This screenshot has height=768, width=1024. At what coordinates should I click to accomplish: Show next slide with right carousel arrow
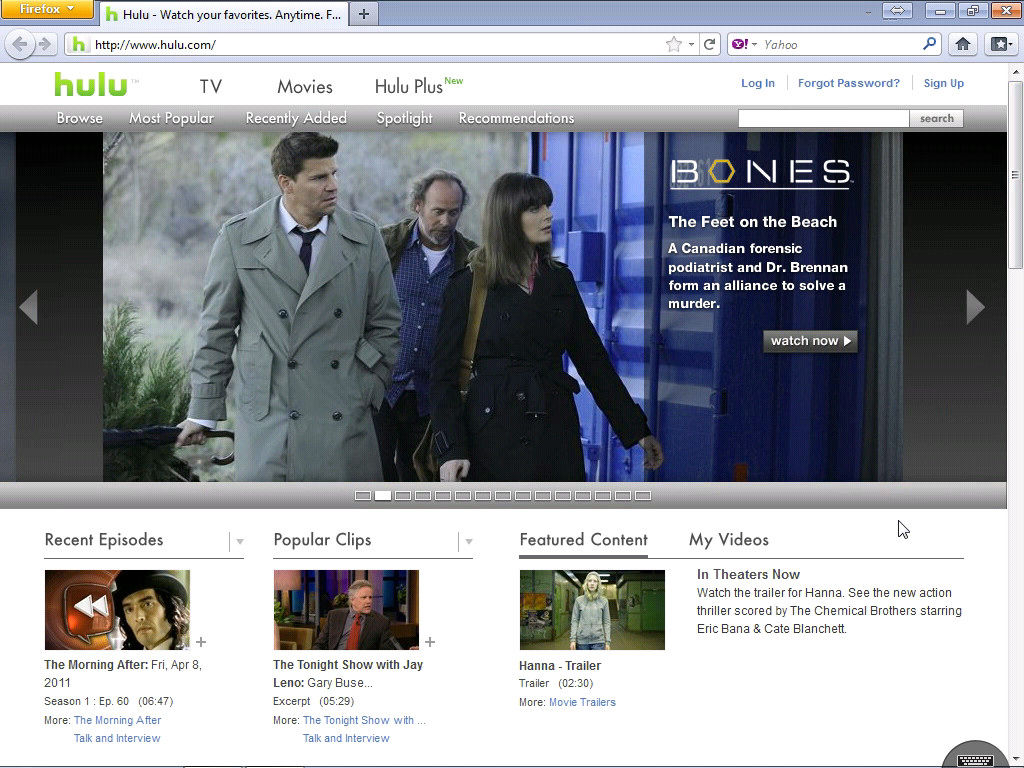click(975, 307)
